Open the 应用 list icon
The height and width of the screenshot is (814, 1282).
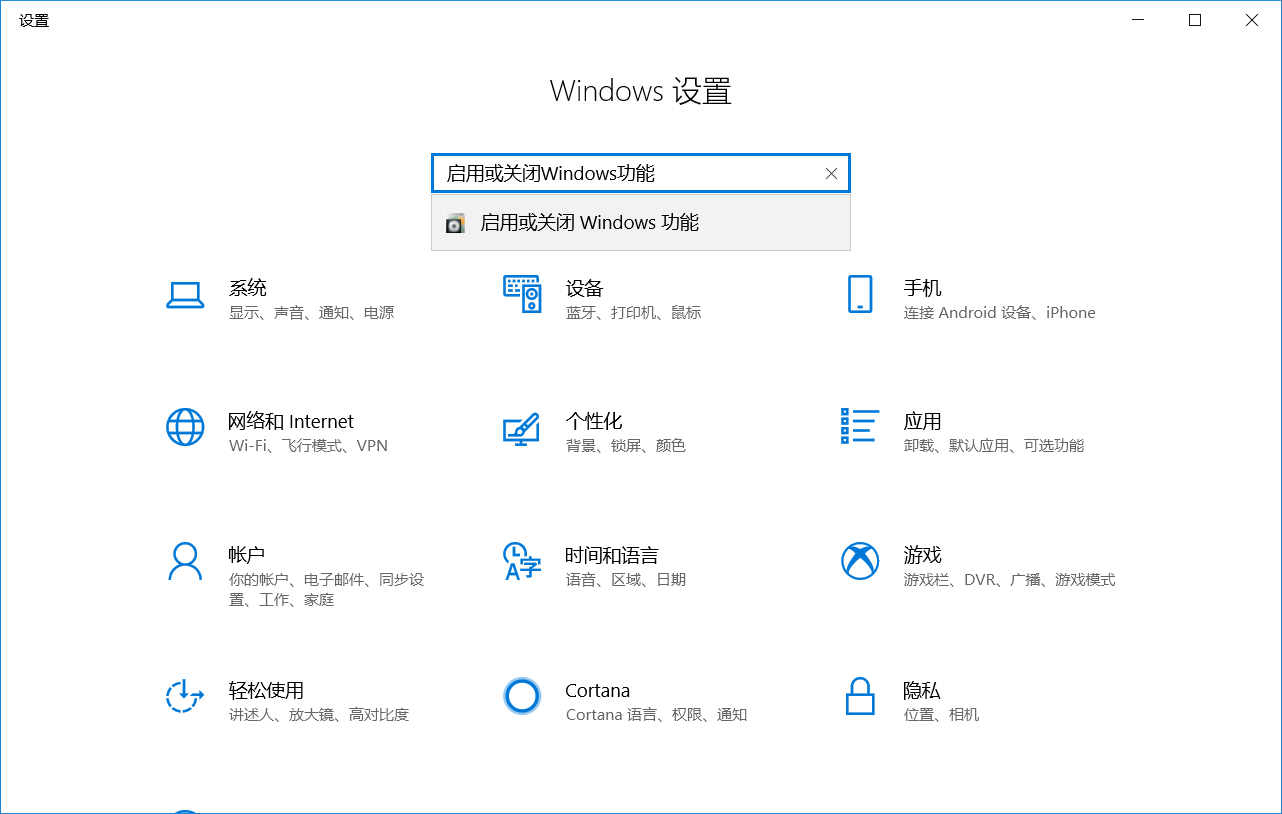860,426
